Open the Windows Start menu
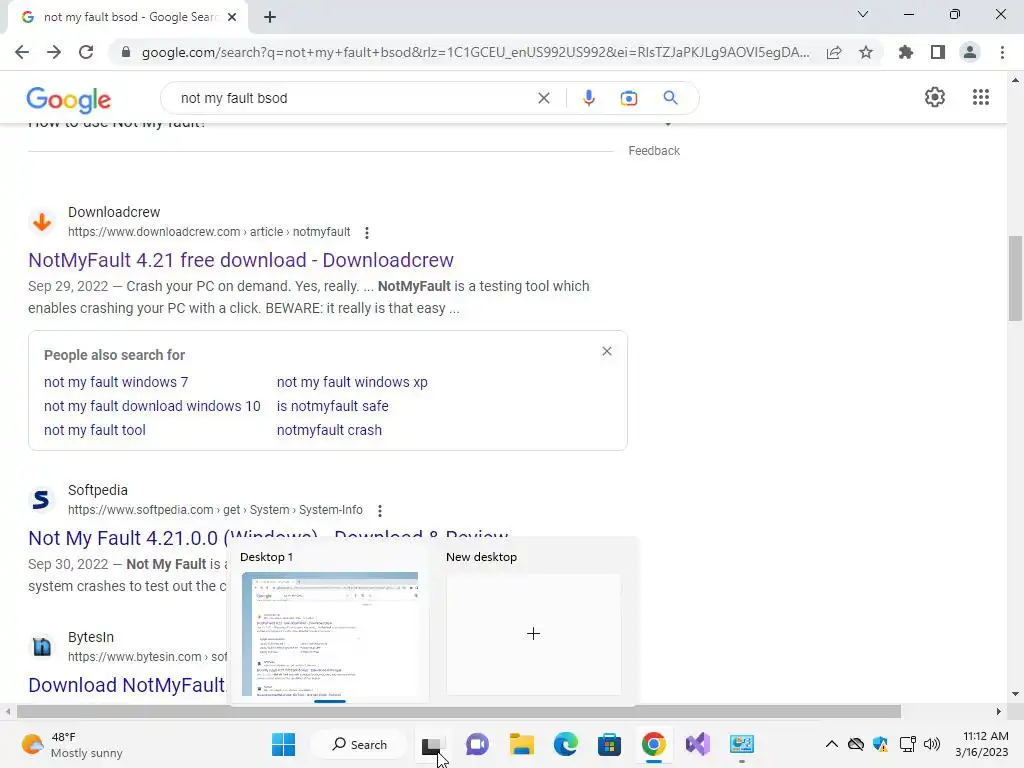Image resolution: width=1024 pixels, height=768 pixels. coord(283,744)
